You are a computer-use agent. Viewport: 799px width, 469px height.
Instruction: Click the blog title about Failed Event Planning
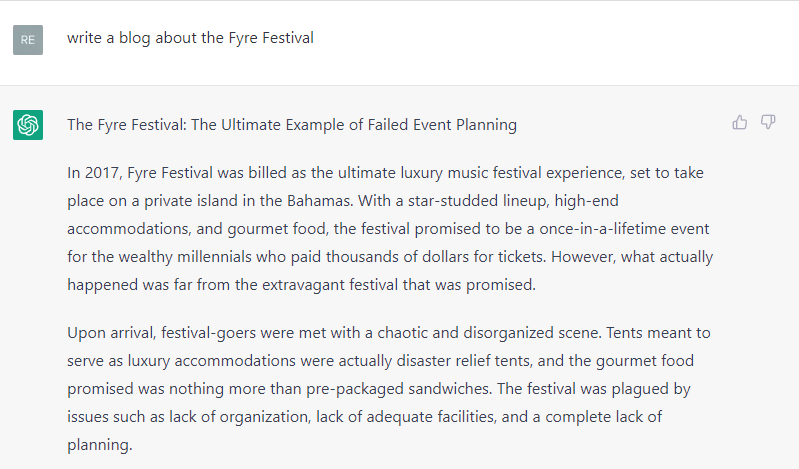click(292, 125)
